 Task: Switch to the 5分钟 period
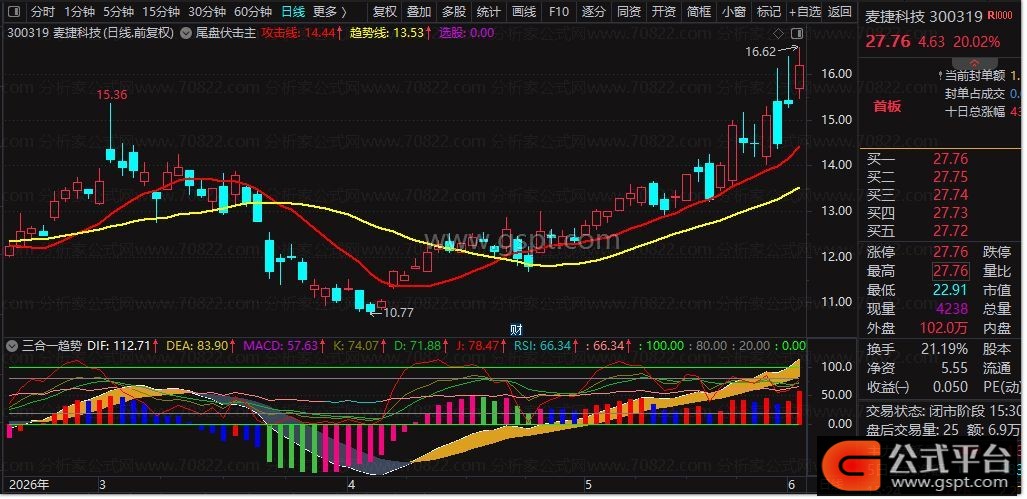coord(119,11)
